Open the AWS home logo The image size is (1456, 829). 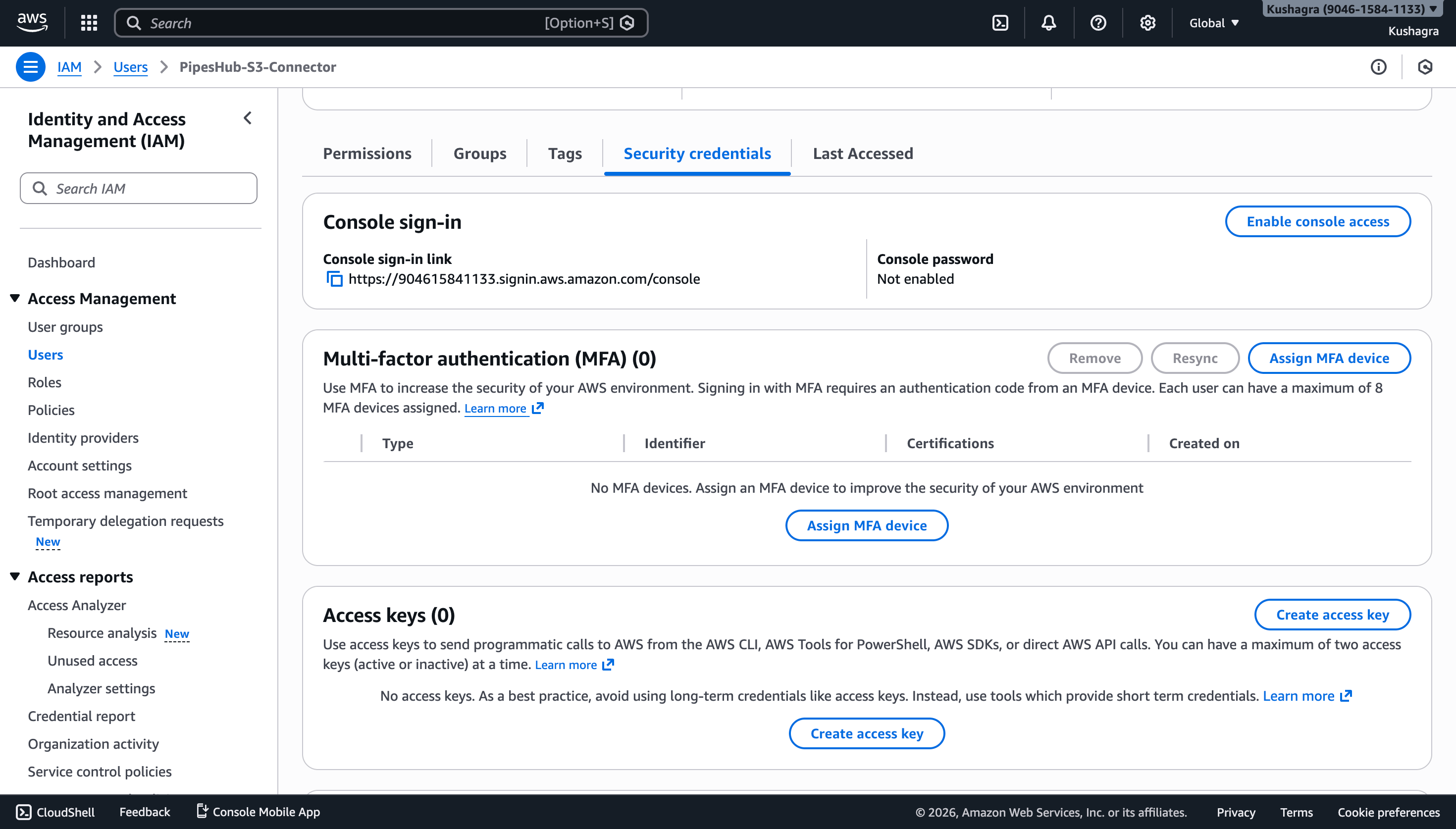[x=32, y=23]
